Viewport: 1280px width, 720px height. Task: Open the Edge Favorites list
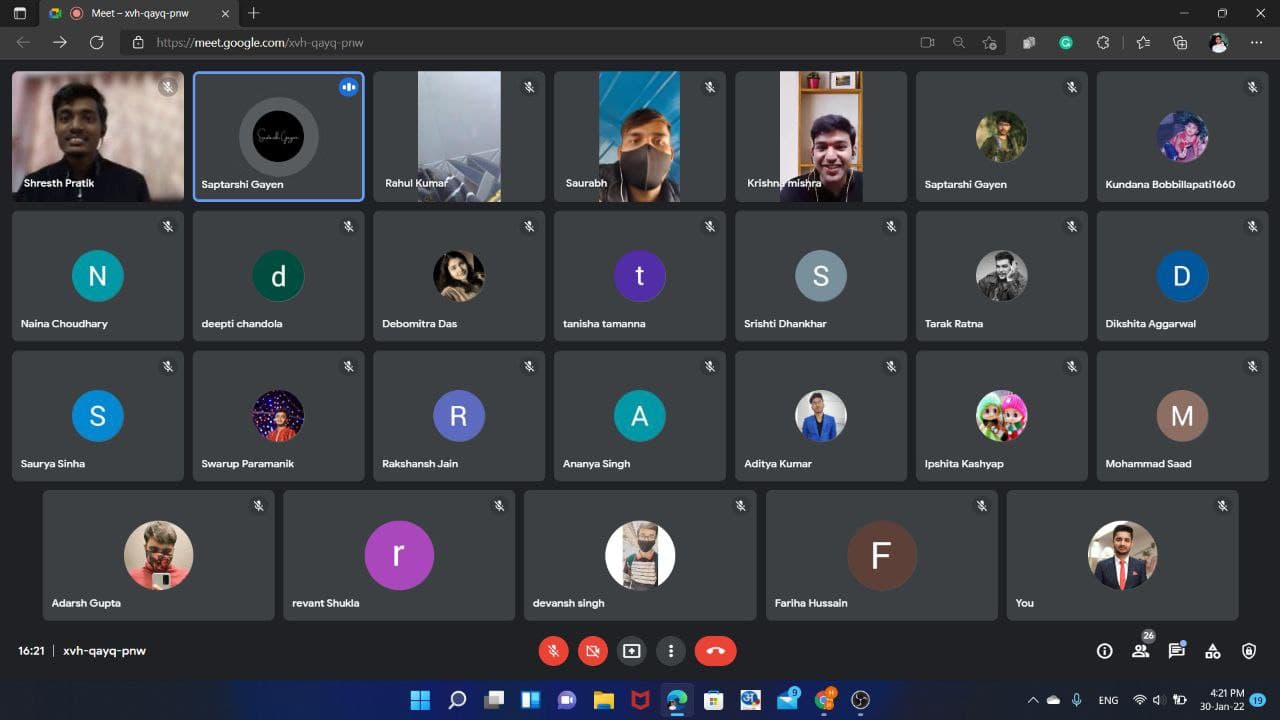tap(1143, 43)
